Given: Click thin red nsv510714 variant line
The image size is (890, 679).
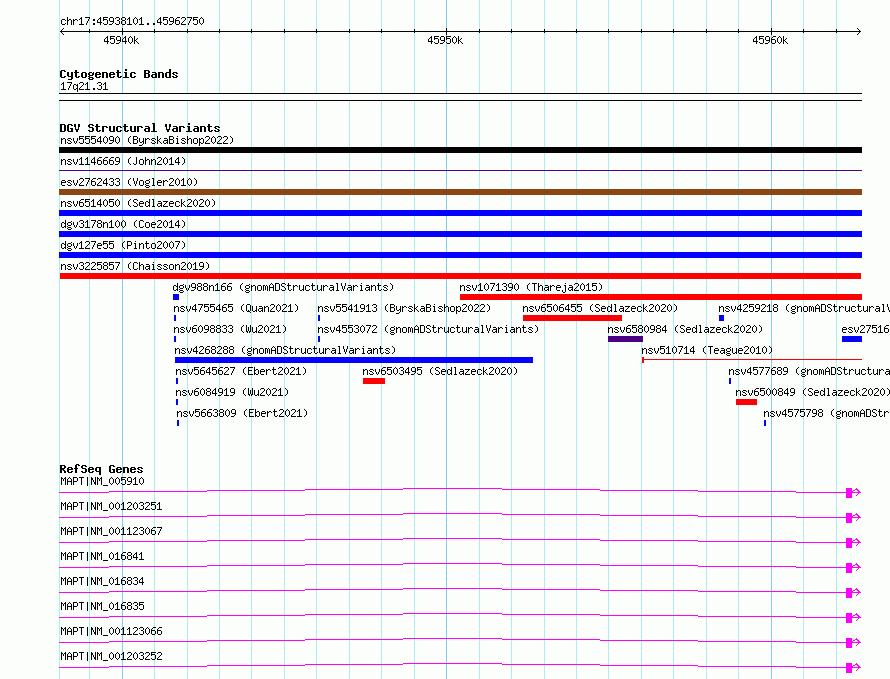Looking at the screenshot, I should 752,360.
